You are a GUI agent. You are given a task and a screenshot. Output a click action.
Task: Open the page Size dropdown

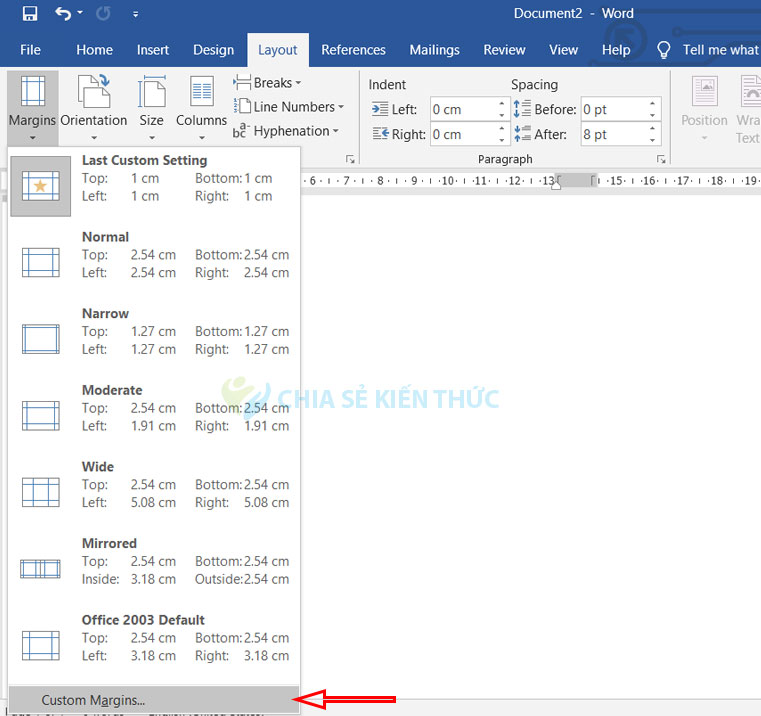(151, 108)
